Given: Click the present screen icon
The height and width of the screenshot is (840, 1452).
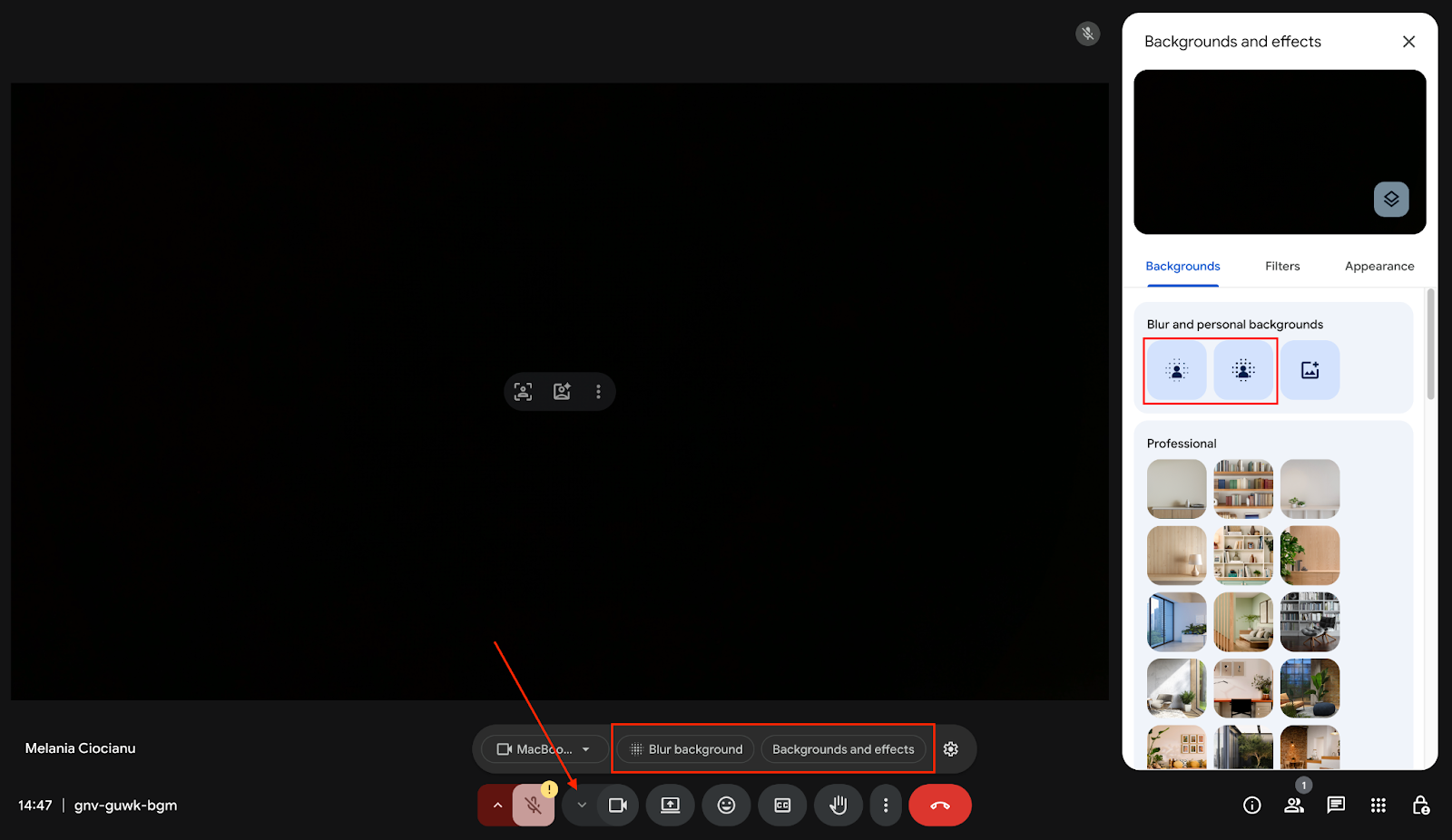Looking at the screenshot, I should coord(670,806).
